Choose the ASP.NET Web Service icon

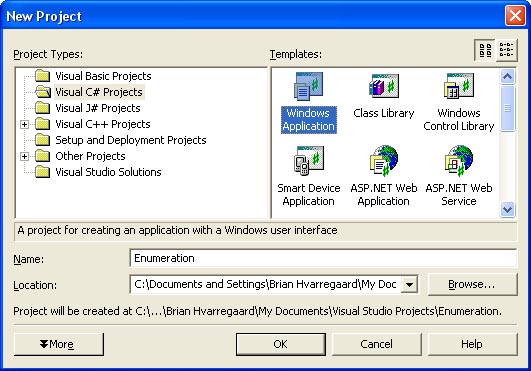point(459,161)
